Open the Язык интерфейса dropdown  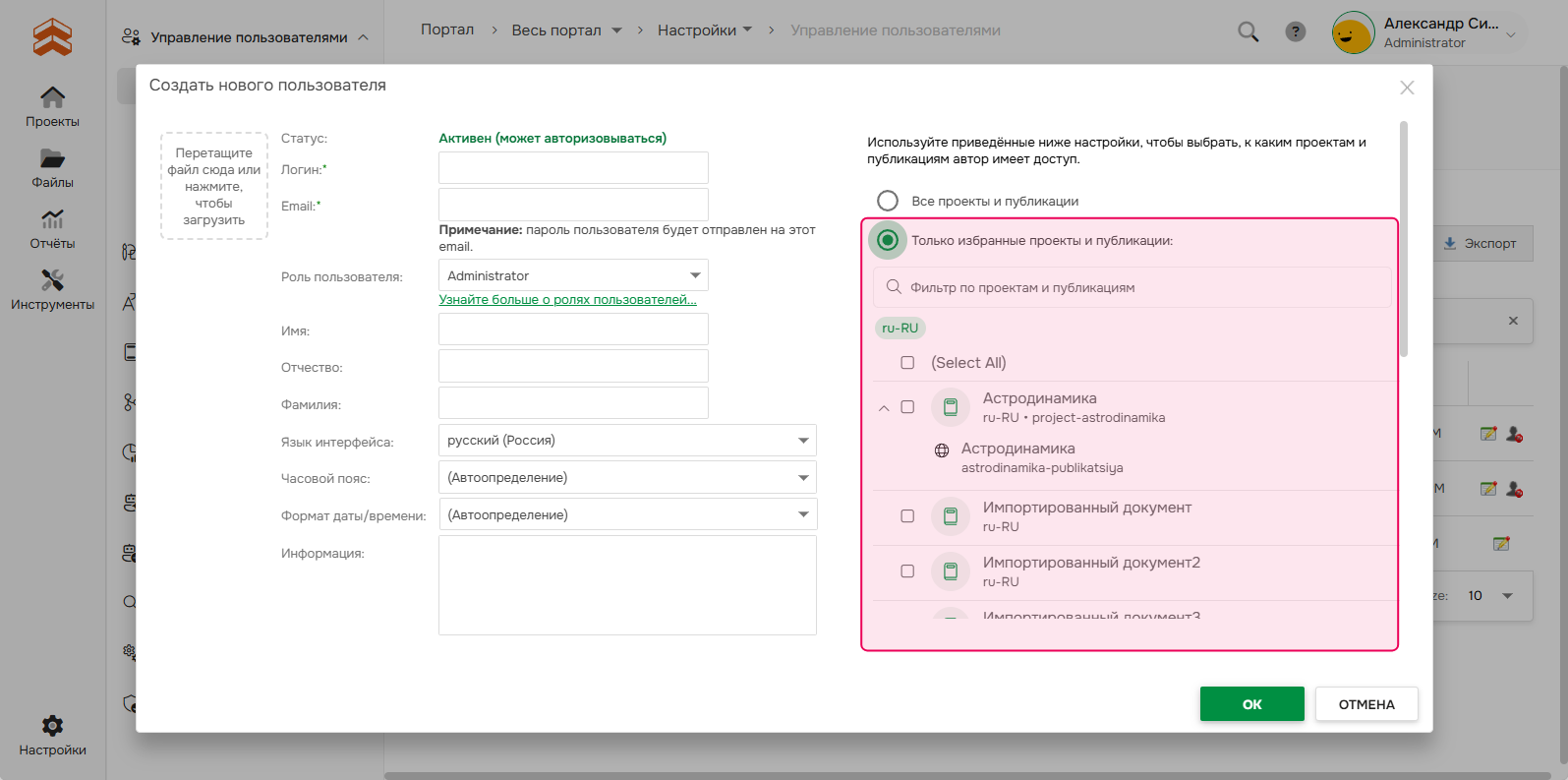[x=627, y=440]
